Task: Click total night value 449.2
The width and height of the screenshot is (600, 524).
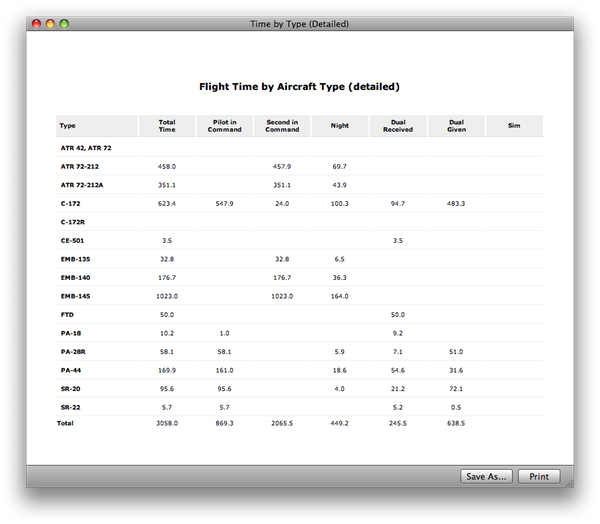Action: (x=339, y=423)
